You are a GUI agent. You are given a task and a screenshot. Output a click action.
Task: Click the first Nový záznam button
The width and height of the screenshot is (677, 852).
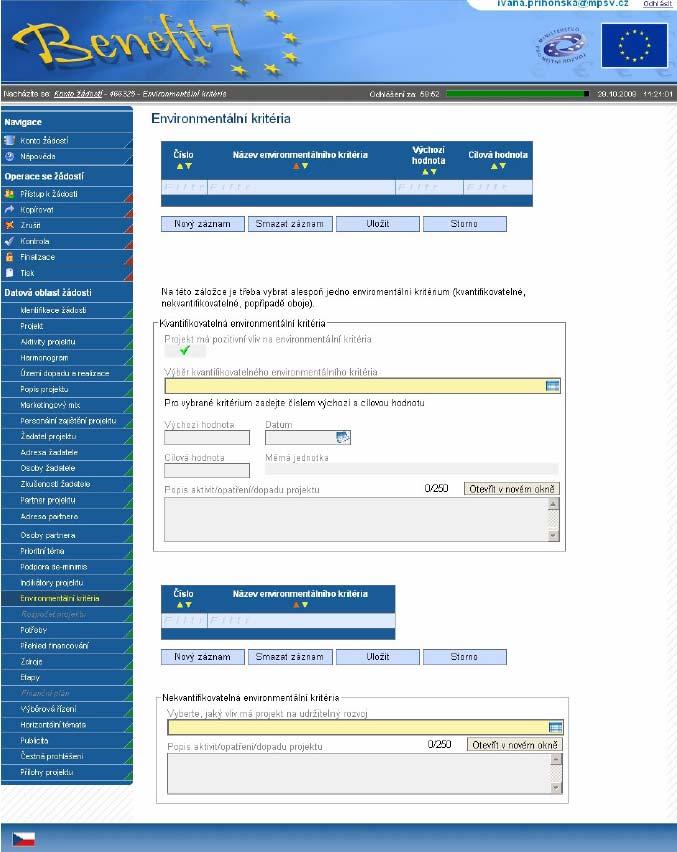click(x=203, y=224)
